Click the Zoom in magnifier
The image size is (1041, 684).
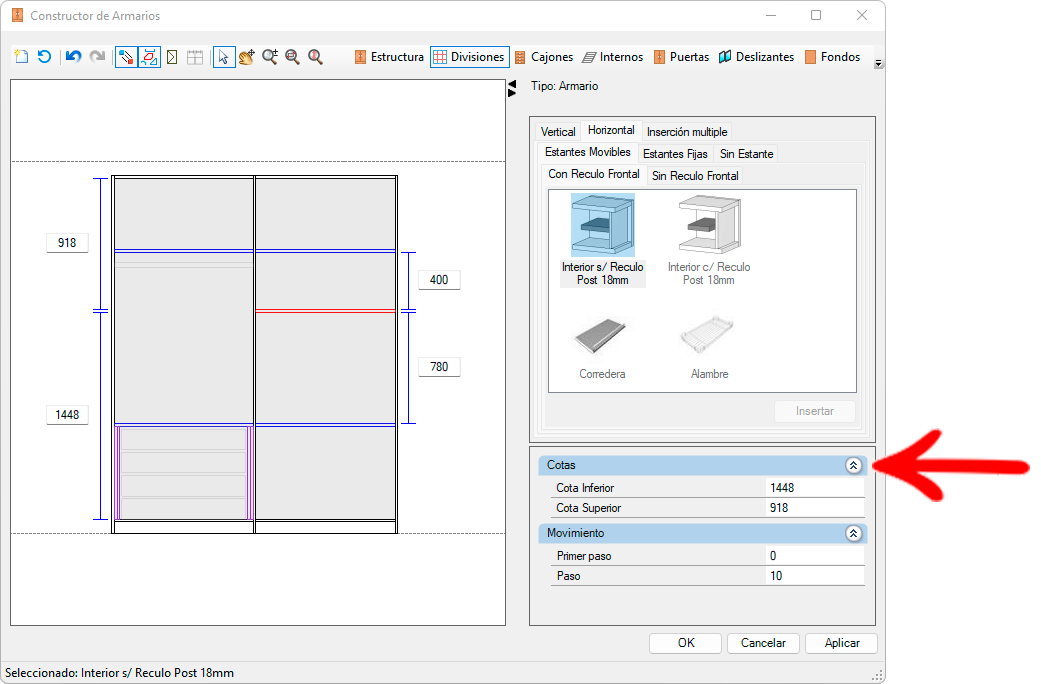coord(270,57)
